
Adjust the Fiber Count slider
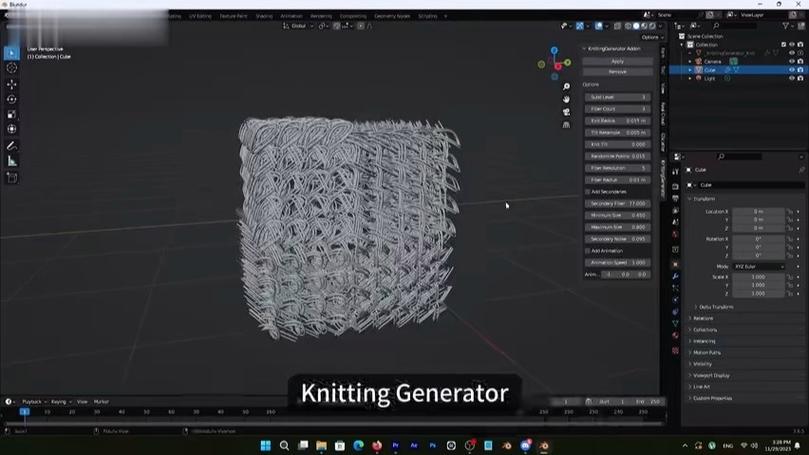tap(618, 109)
